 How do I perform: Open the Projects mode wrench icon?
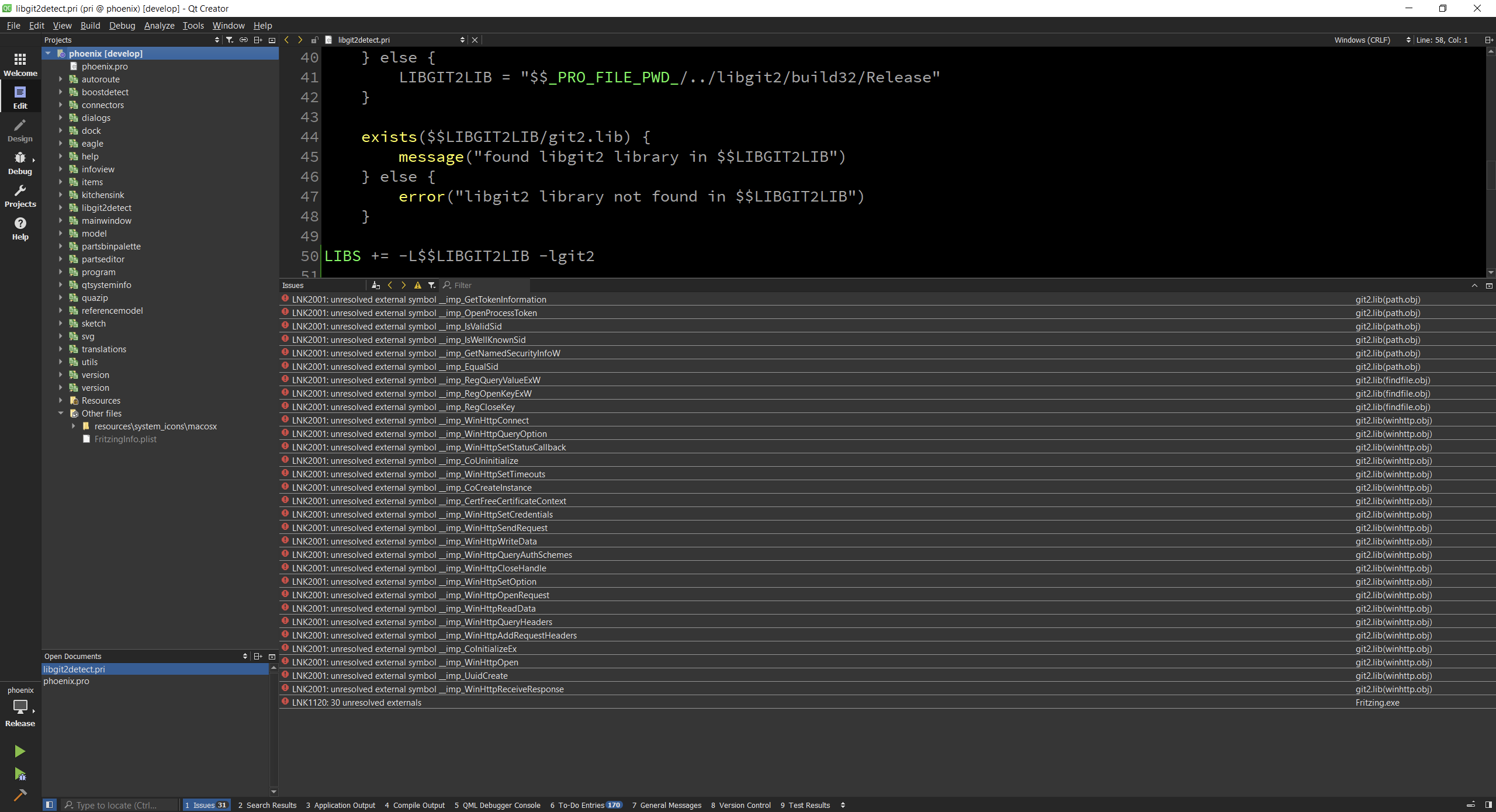20,196
